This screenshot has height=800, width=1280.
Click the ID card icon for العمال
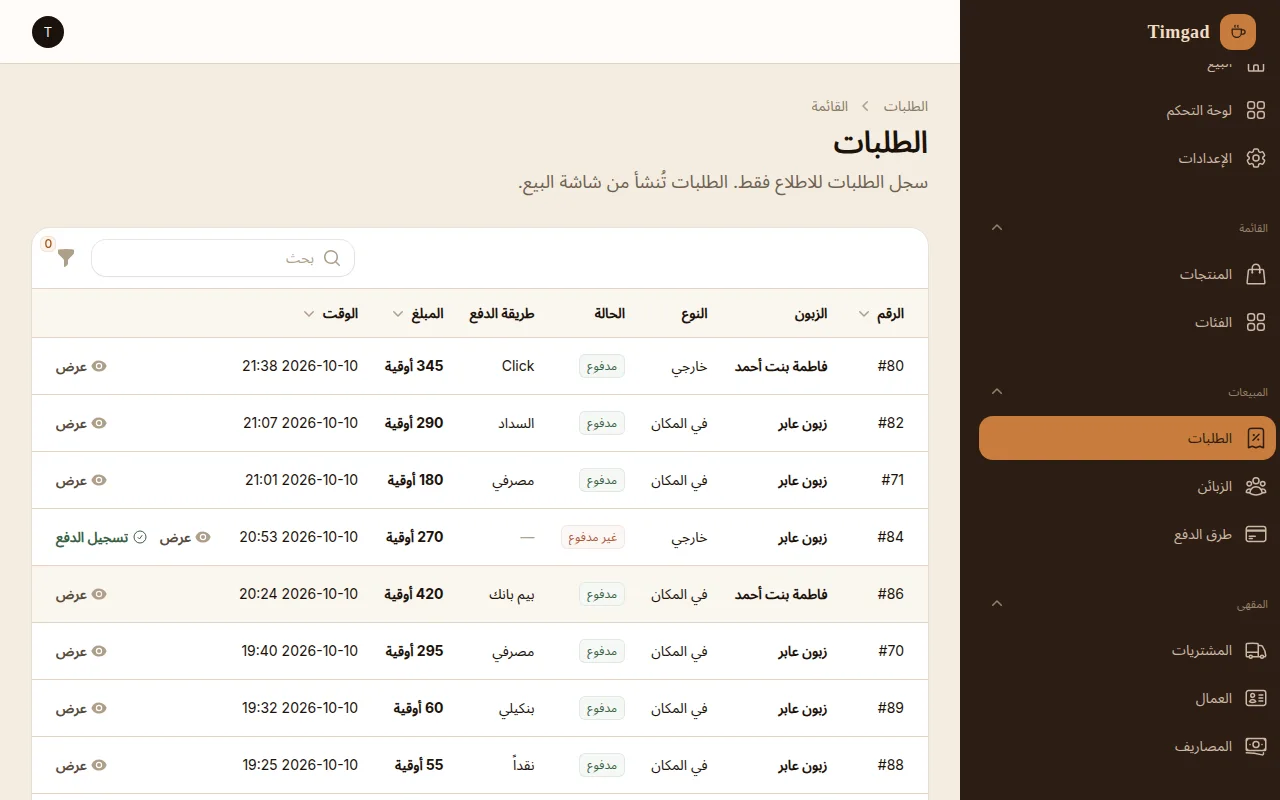(1256, 698)
